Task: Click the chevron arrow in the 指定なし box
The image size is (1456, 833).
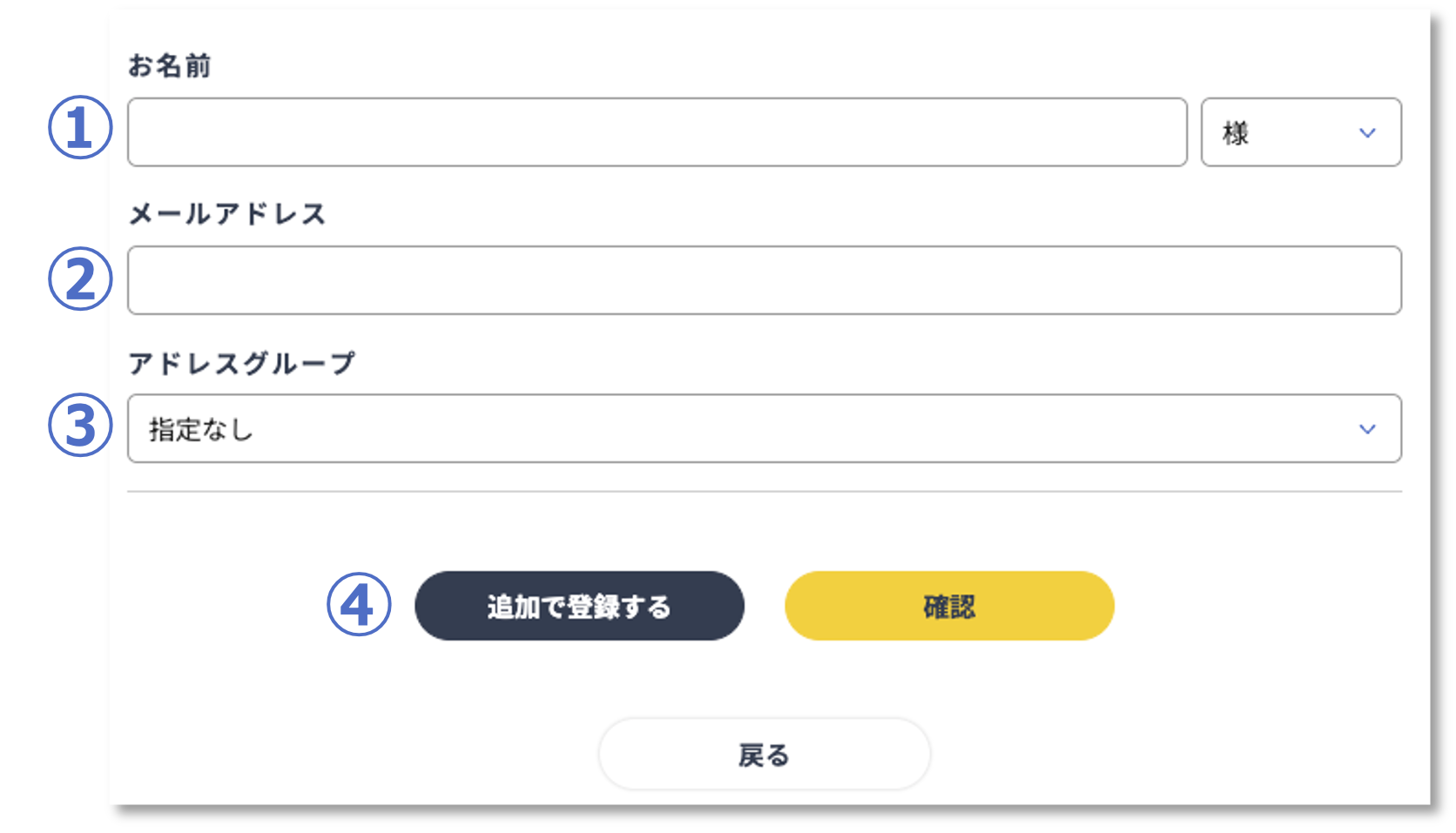Action: pos(1367,429)
